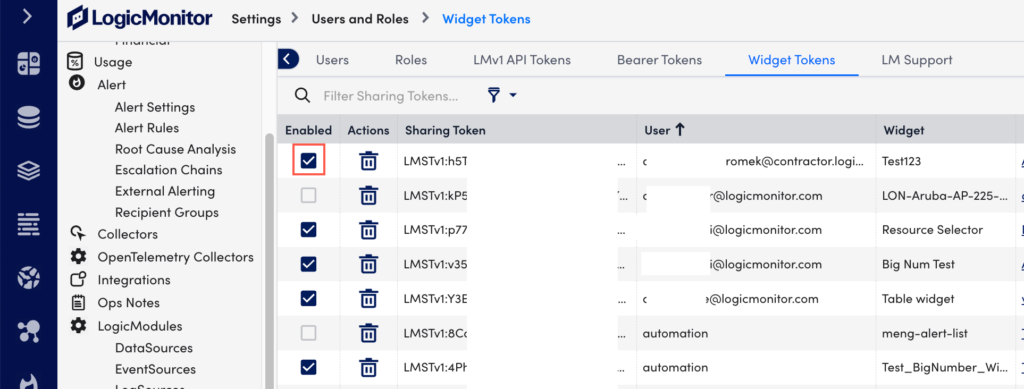This screenshot has height=389, width=1024.
Task: Click the OpenTelemetry Collectors gear icon
Action: (78, 257)
